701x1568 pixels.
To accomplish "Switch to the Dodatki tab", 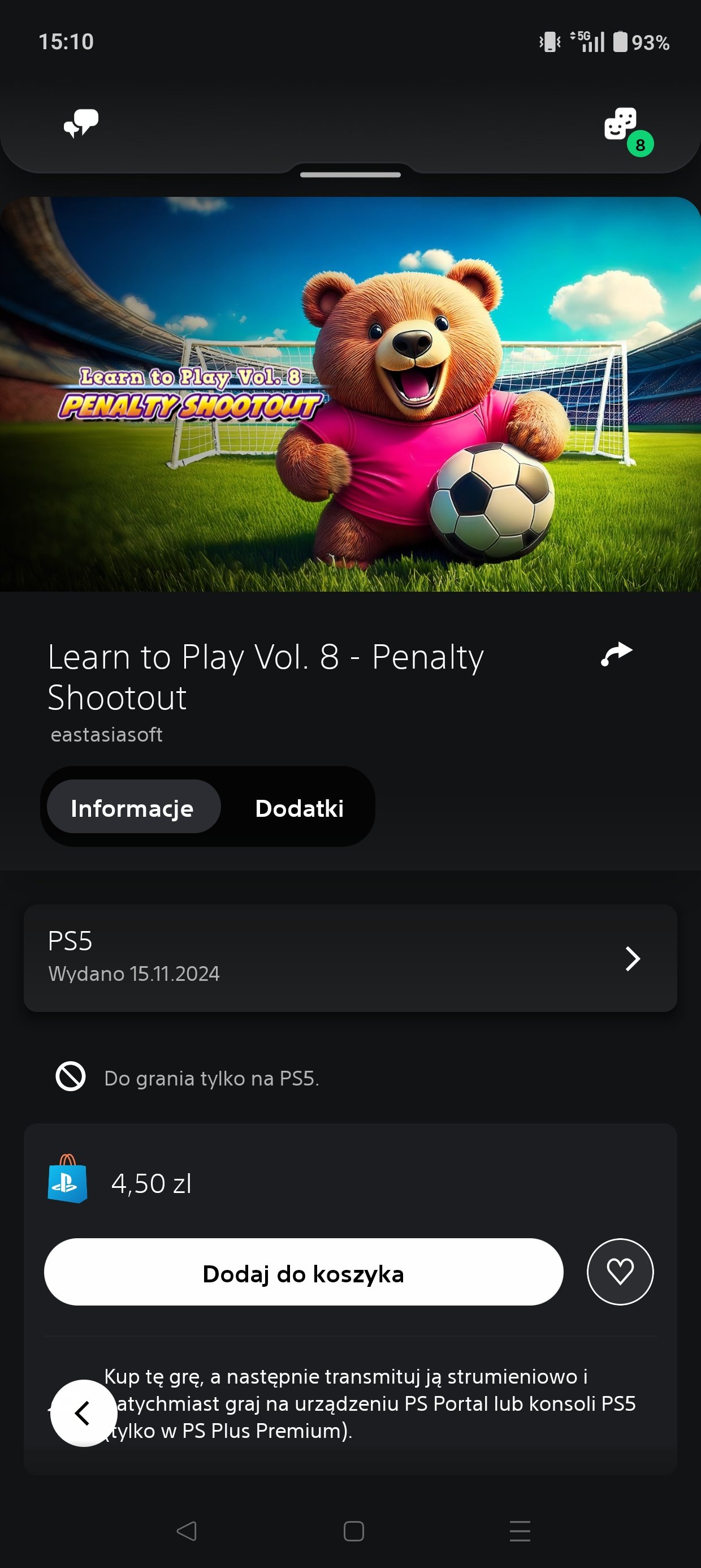I will (300, 808).
